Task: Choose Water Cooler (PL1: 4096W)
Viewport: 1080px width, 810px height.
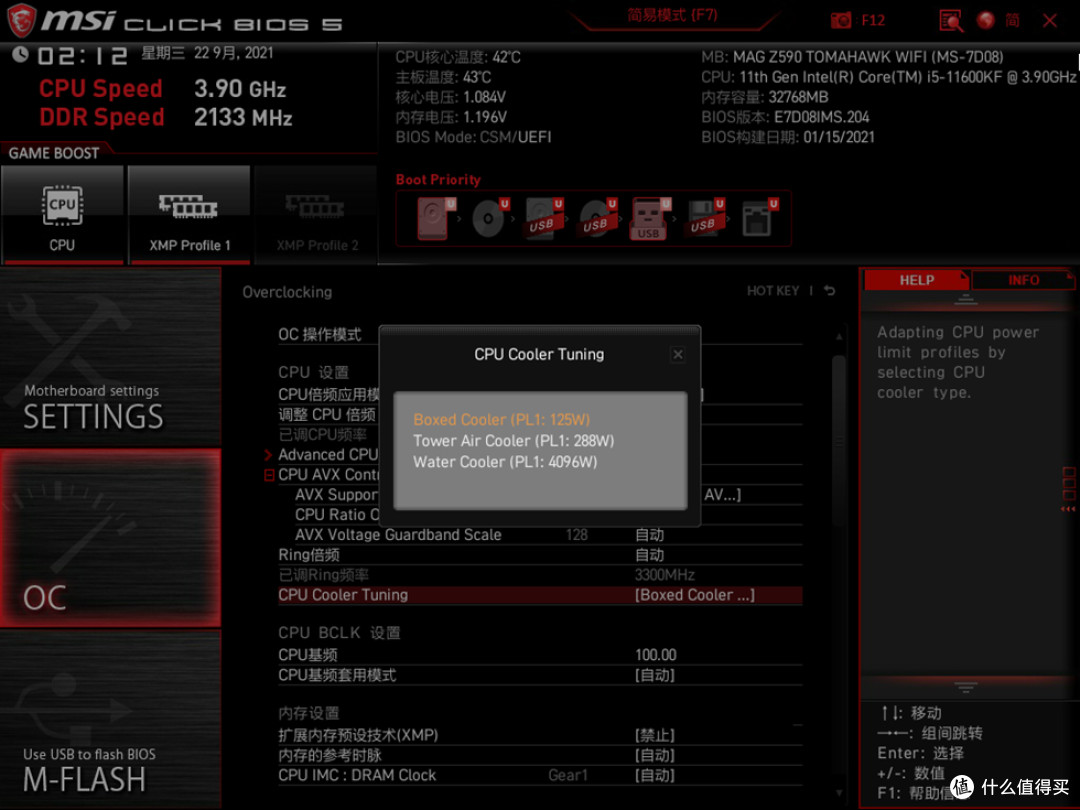Action: tap(505, 462)
